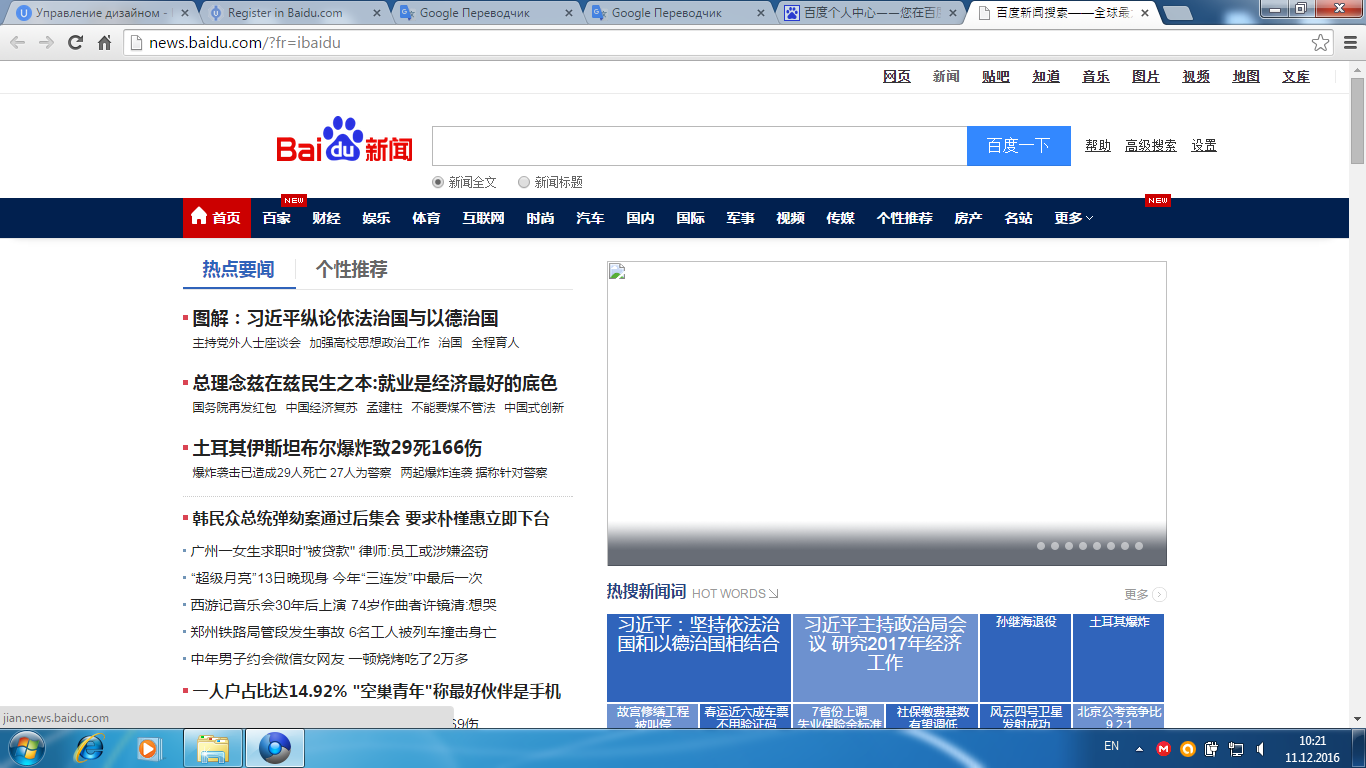1366x768 pixels.
Task: Open 互联网 in the navigation bar
Action: point(483,218)
